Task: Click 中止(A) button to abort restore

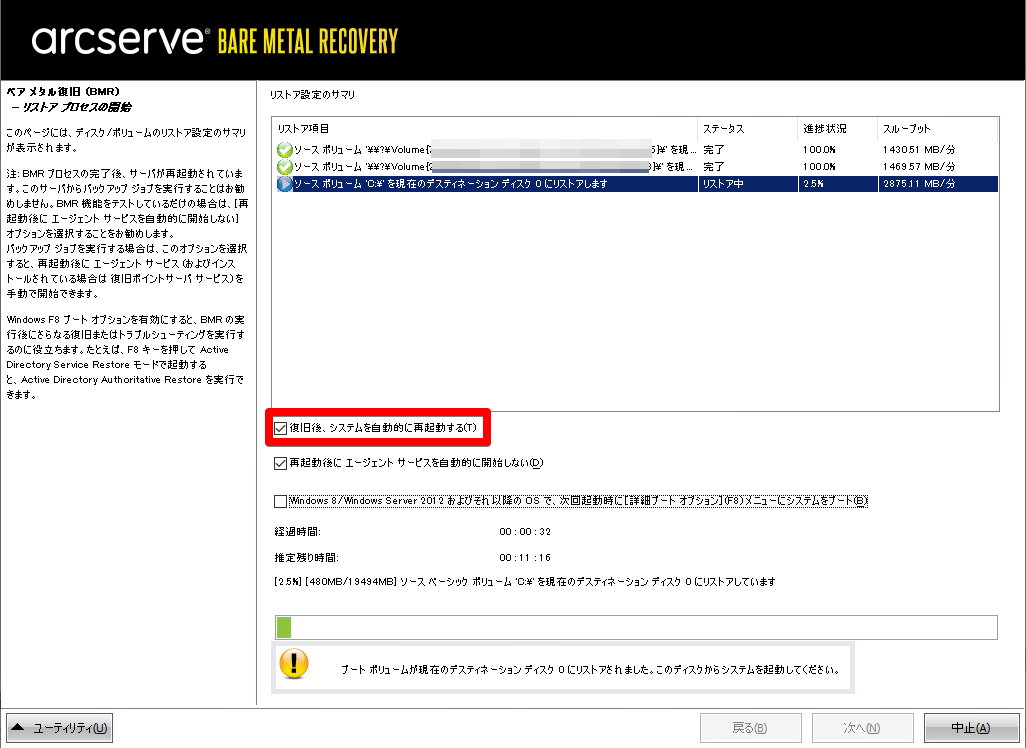Action: pyautogui.click(x=971, y=728)
